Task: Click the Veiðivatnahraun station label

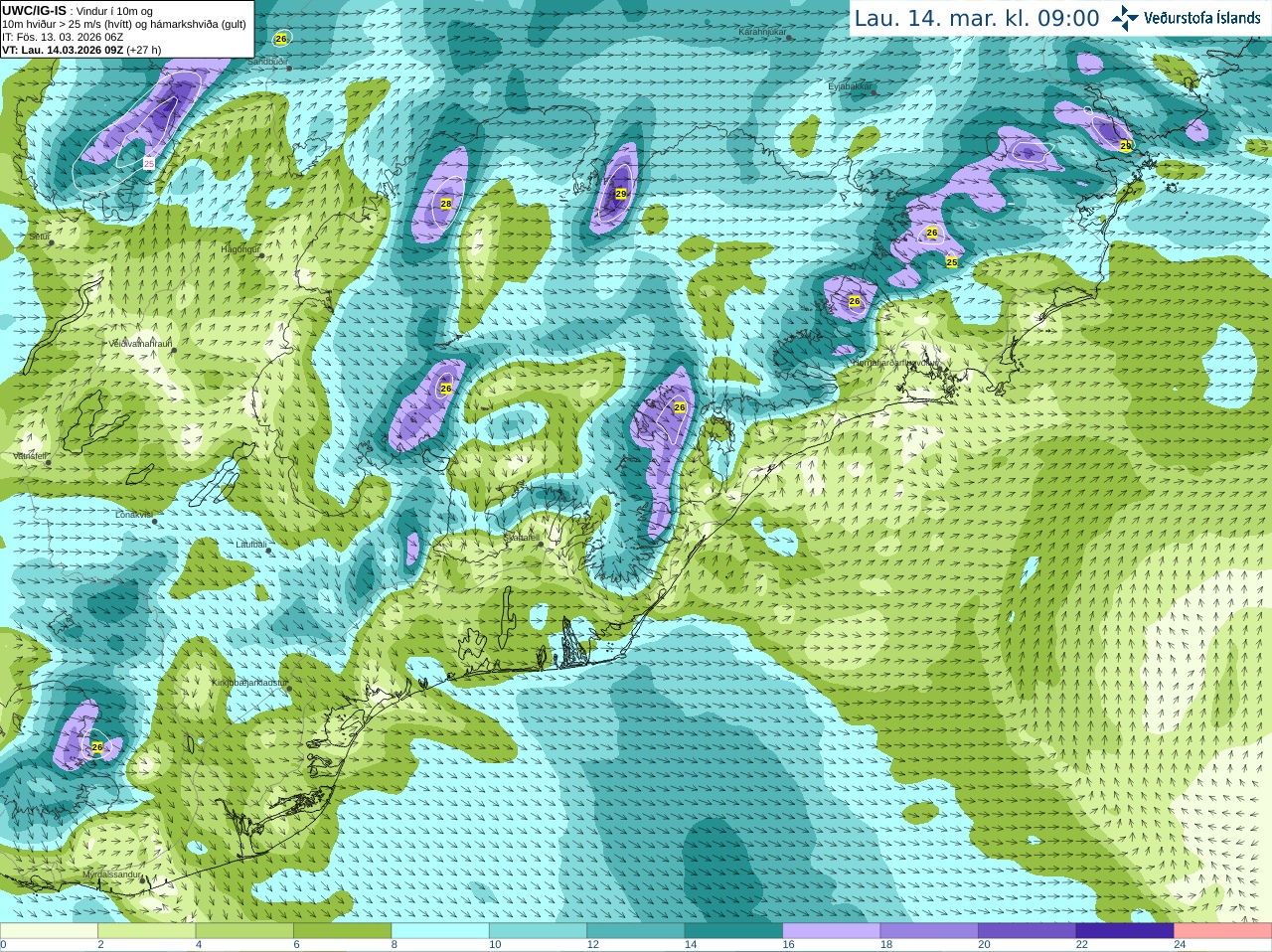Action: (140, 344)
